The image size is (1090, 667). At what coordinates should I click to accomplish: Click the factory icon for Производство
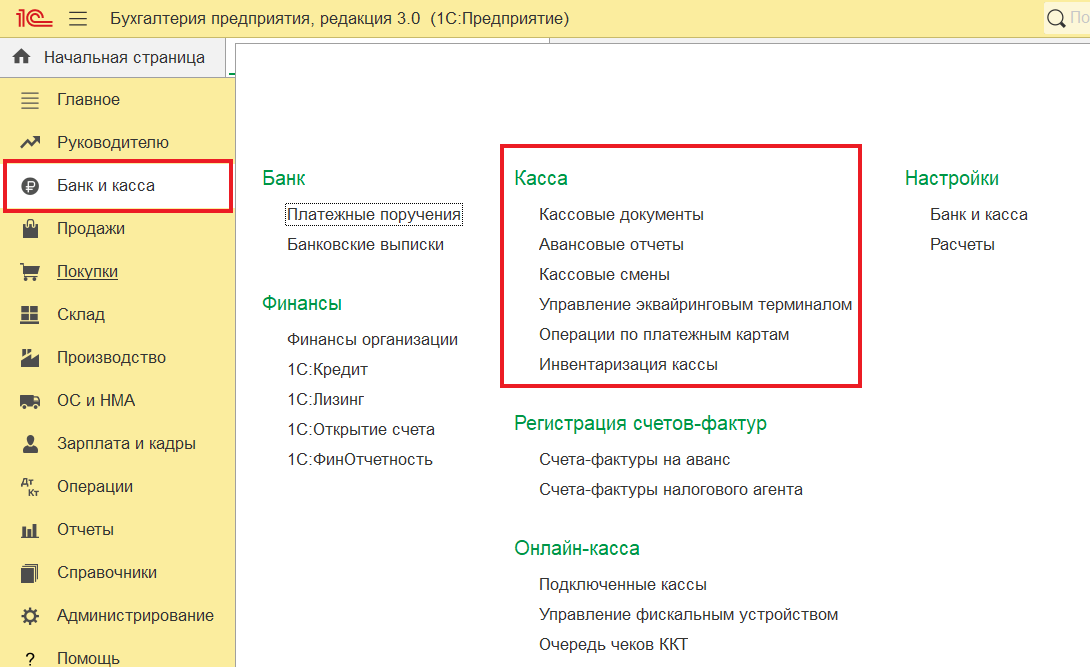point(30,358)
